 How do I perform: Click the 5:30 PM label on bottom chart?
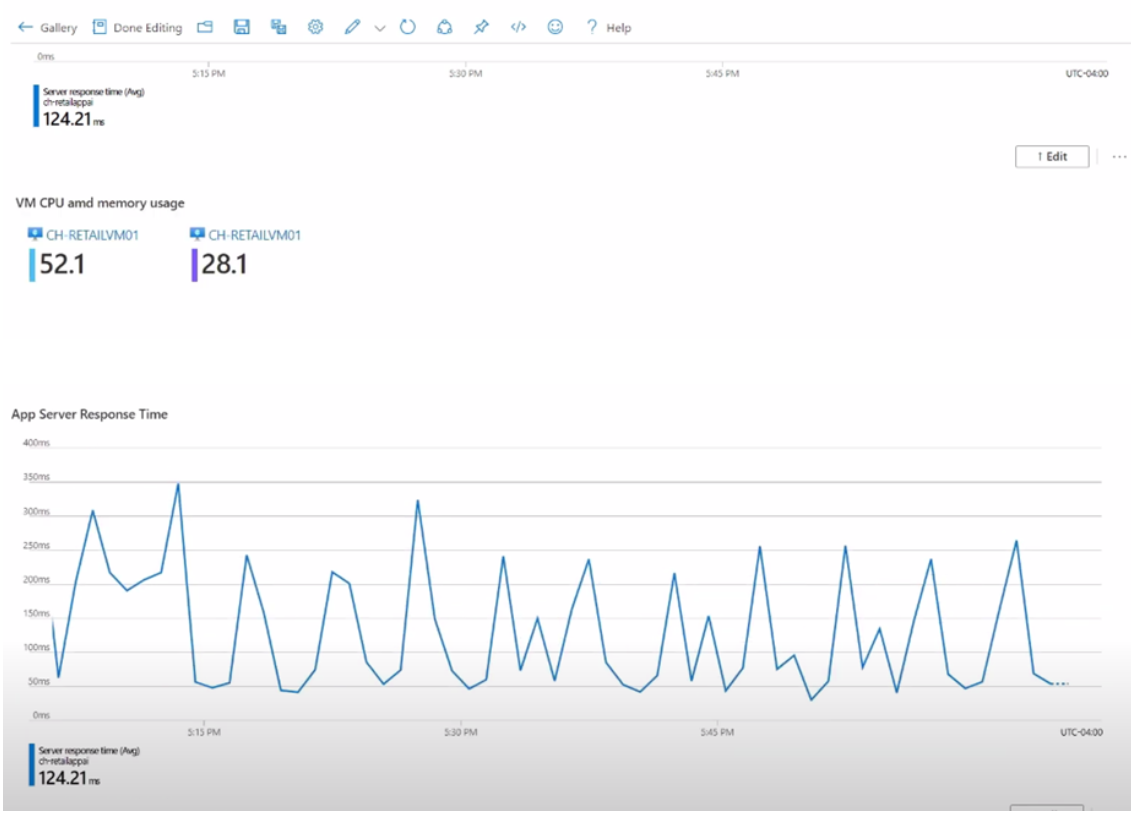461,732
